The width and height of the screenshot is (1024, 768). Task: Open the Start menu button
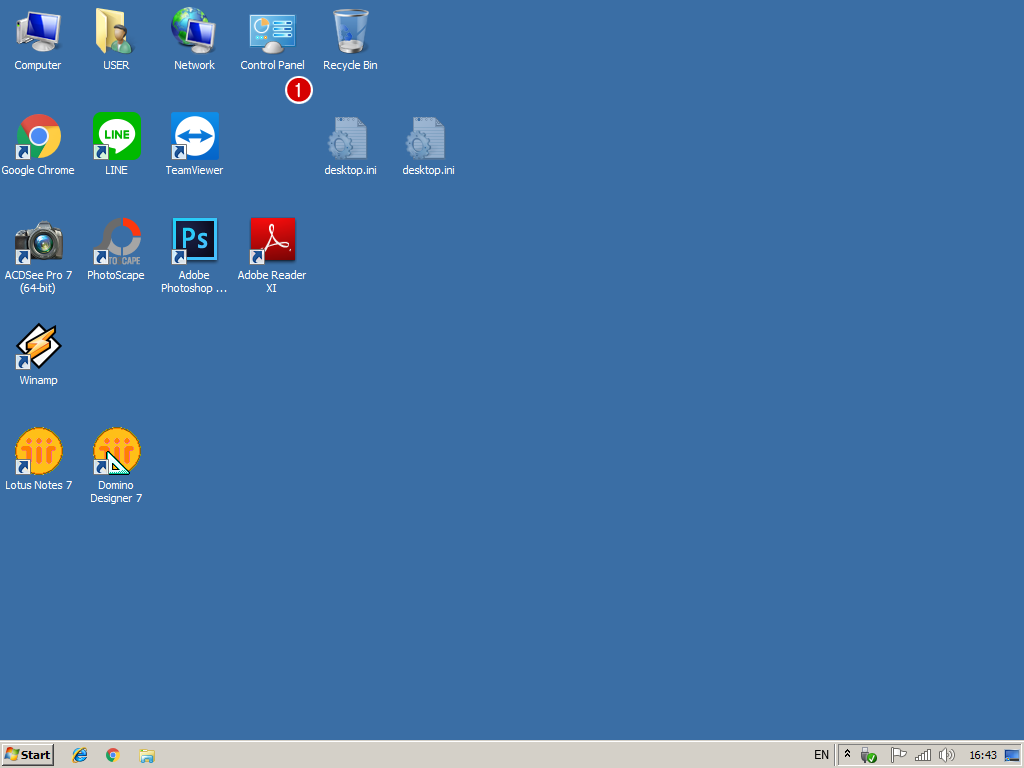[x=27, y=755]
